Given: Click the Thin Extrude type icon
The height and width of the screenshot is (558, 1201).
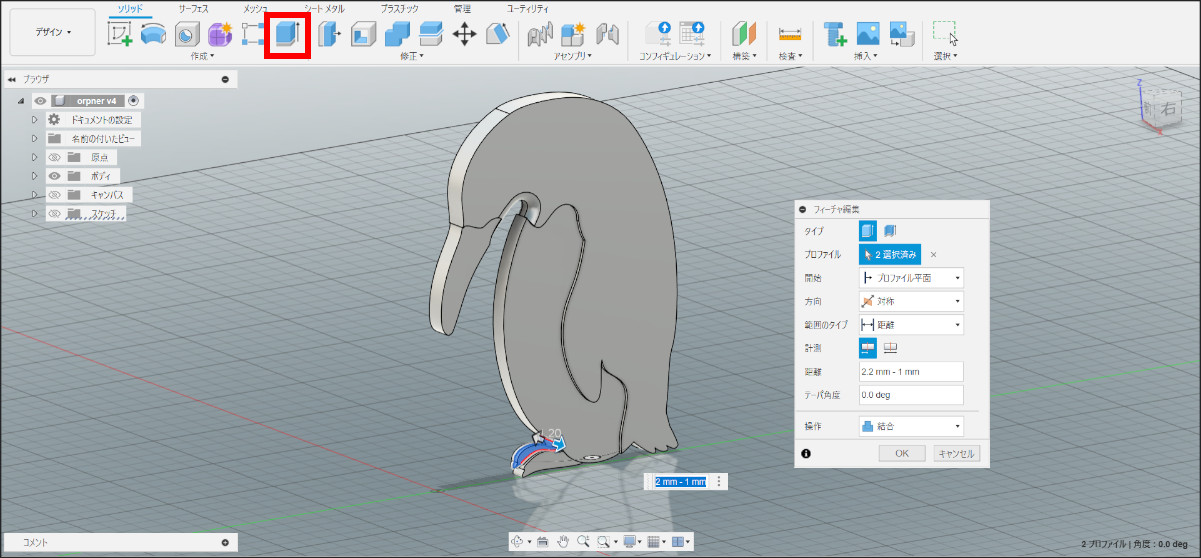Looking at the screenshot, I should click(889, 231).
